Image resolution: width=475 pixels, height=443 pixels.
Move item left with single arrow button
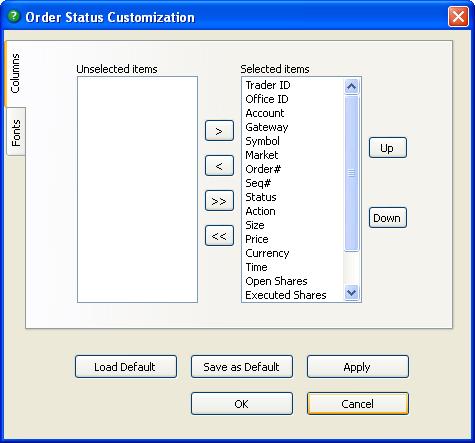pyautogui.click(x=219, y=166)
